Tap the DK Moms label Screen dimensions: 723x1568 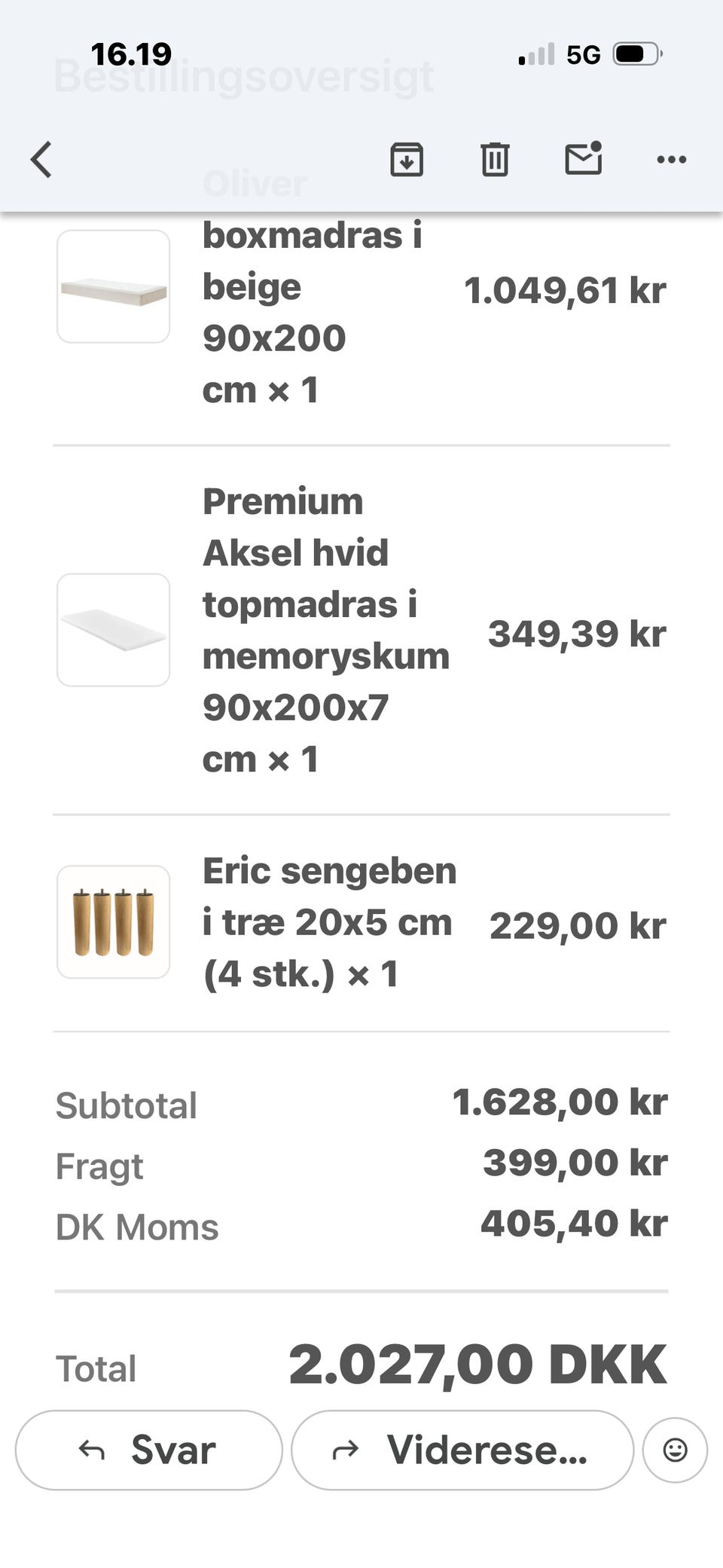(x=137, y=1227)
